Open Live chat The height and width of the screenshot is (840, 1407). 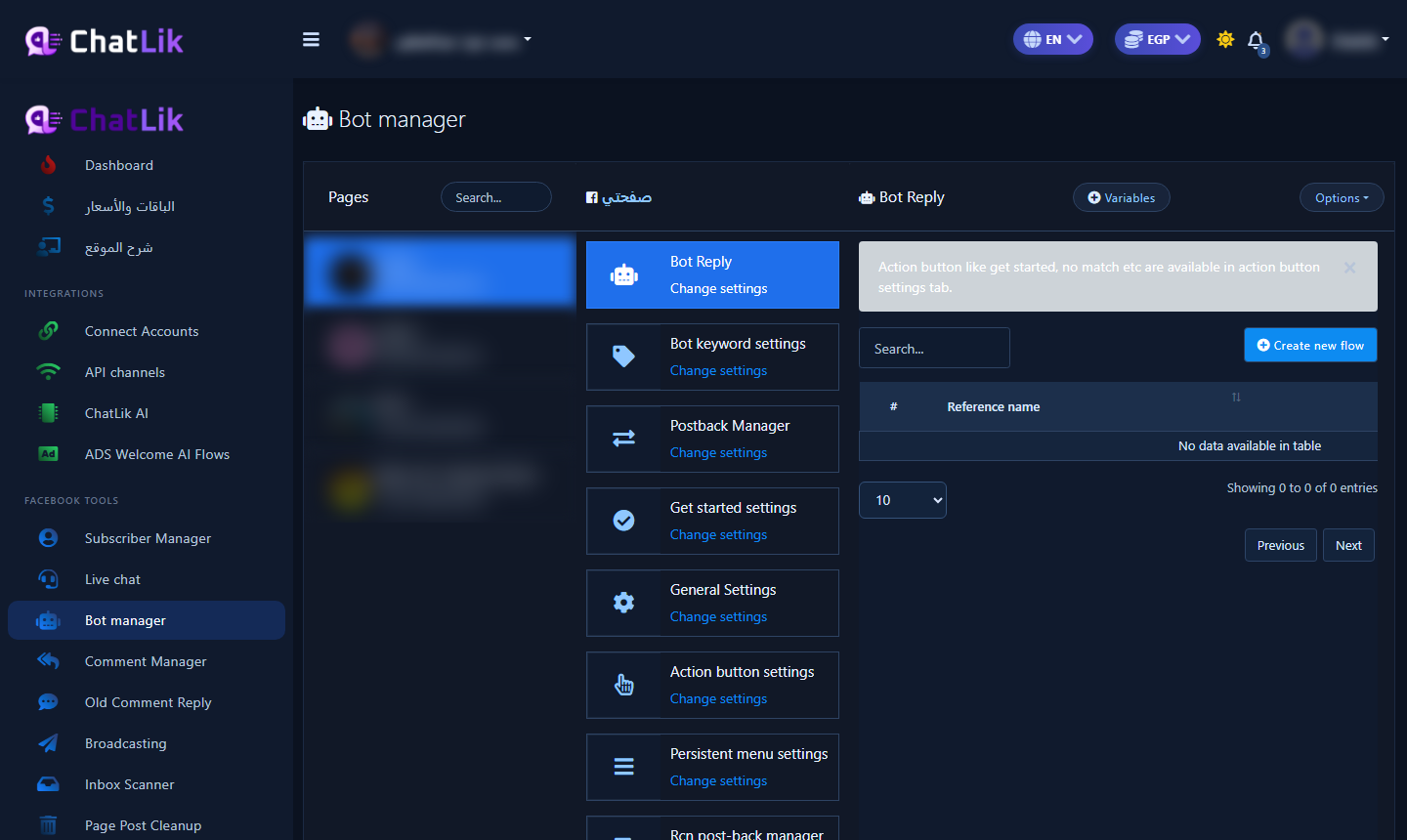[x=112, y=579]
